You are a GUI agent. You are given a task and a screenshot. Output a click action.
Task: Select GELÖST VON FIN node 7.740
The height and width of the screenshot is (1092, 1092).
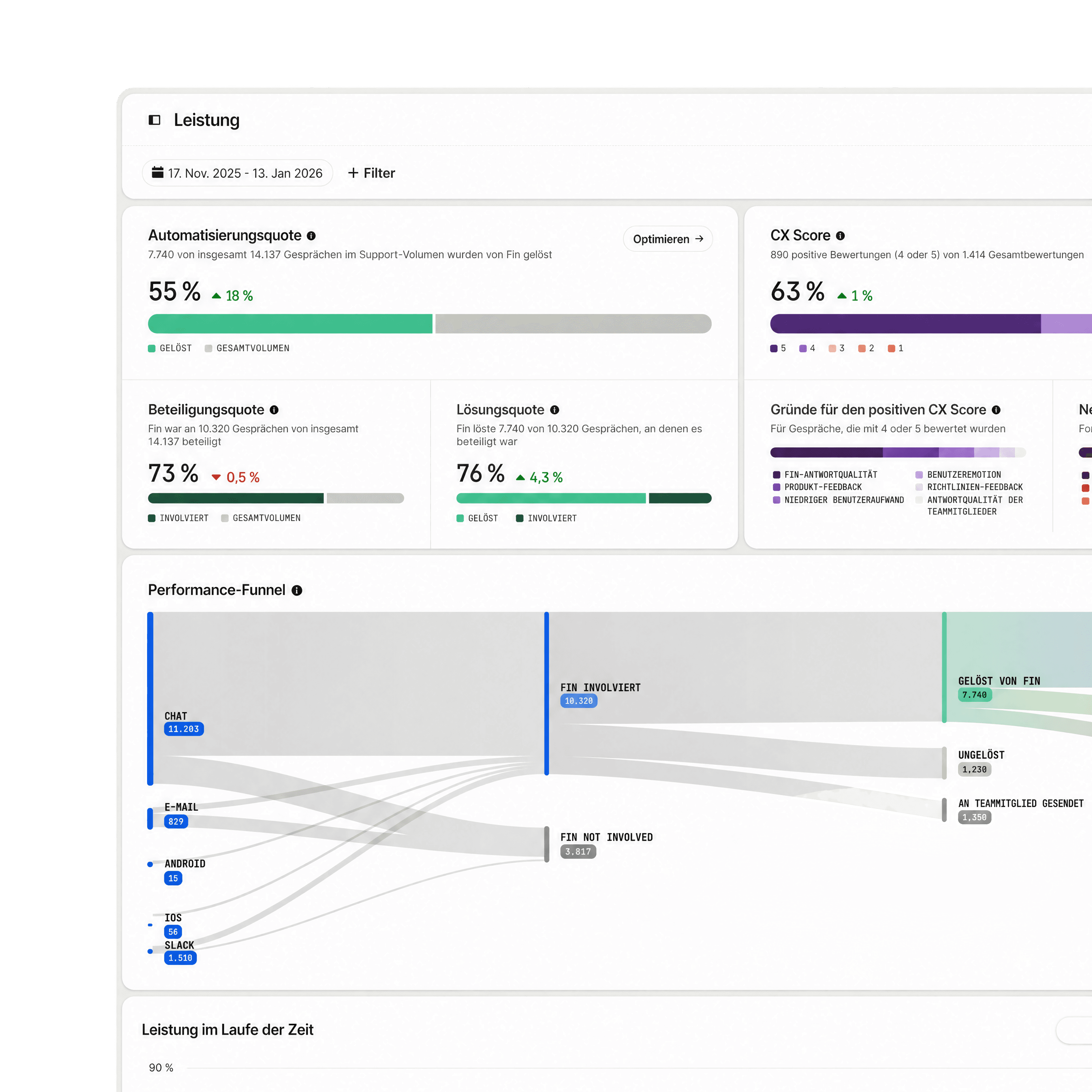974,695
